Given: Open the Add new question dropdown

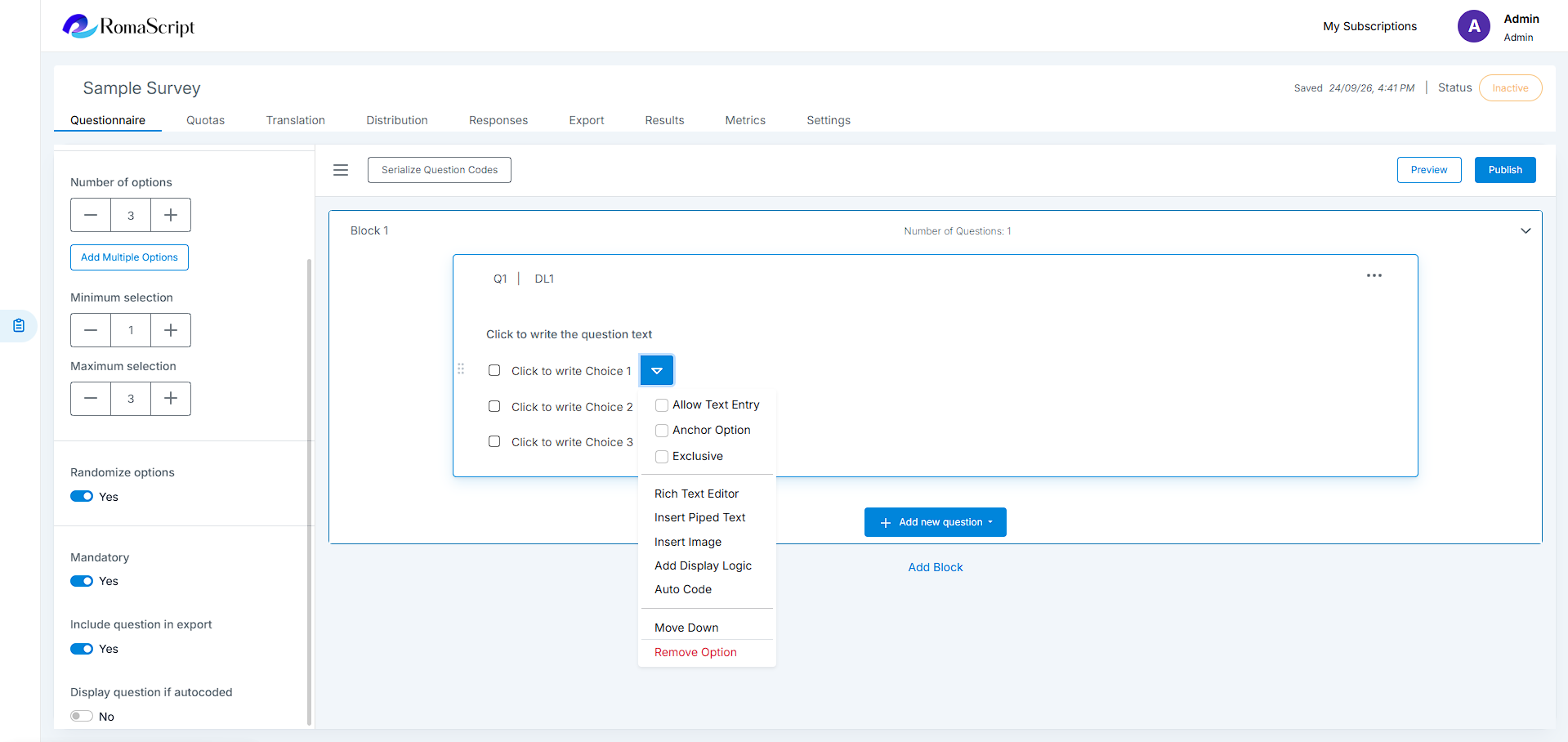Looking at the screenshot, I should pyautogui.click(x=936, y=522).
